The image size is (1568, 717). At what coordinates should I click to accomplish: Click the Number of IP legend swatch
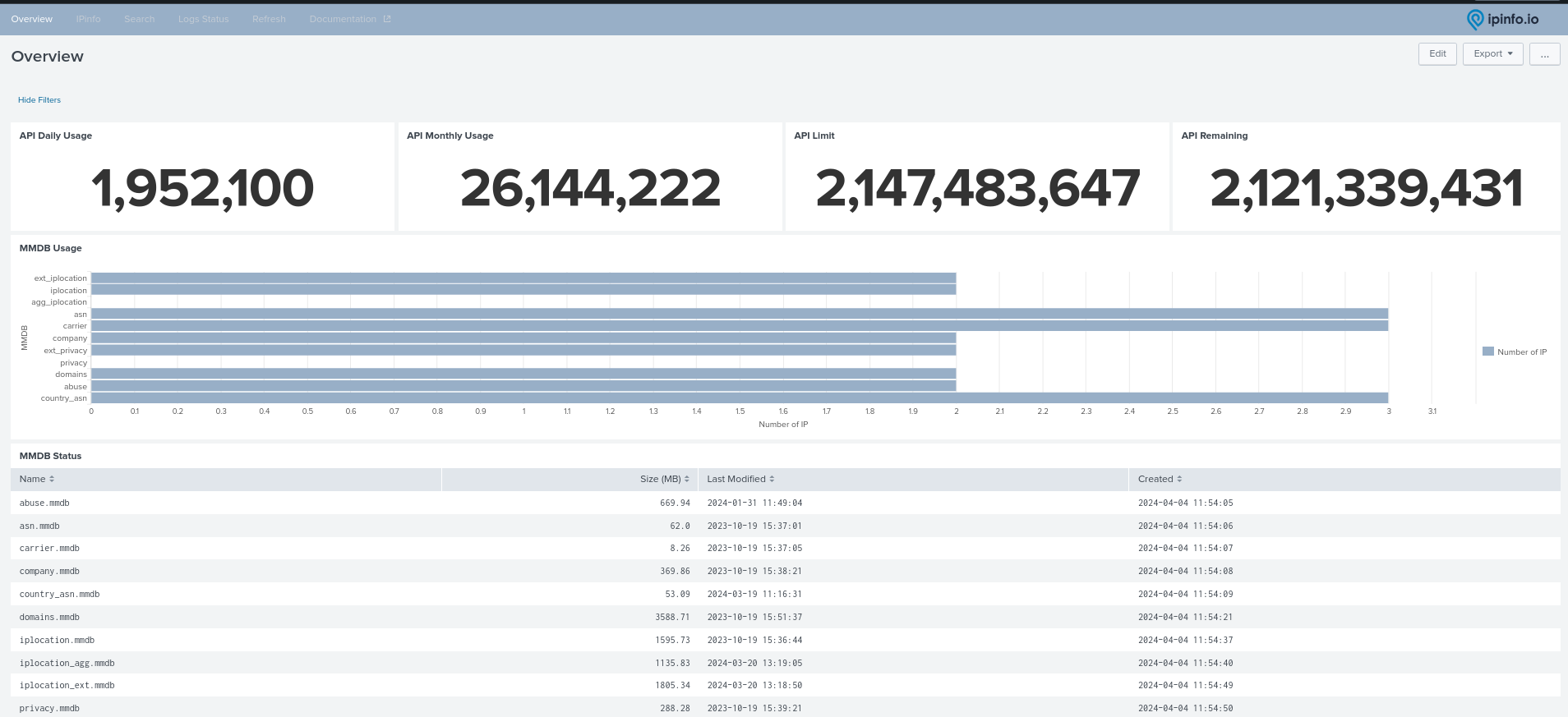pos(1487,352)
